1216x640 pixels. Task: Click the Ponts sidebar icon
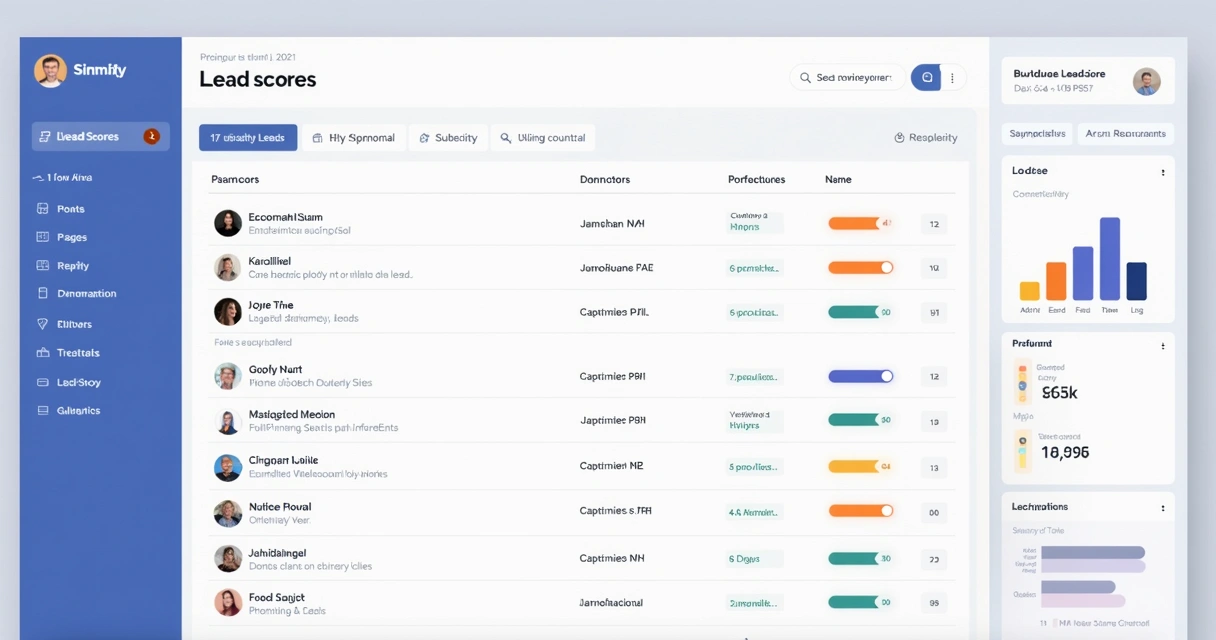pos(42,209)
